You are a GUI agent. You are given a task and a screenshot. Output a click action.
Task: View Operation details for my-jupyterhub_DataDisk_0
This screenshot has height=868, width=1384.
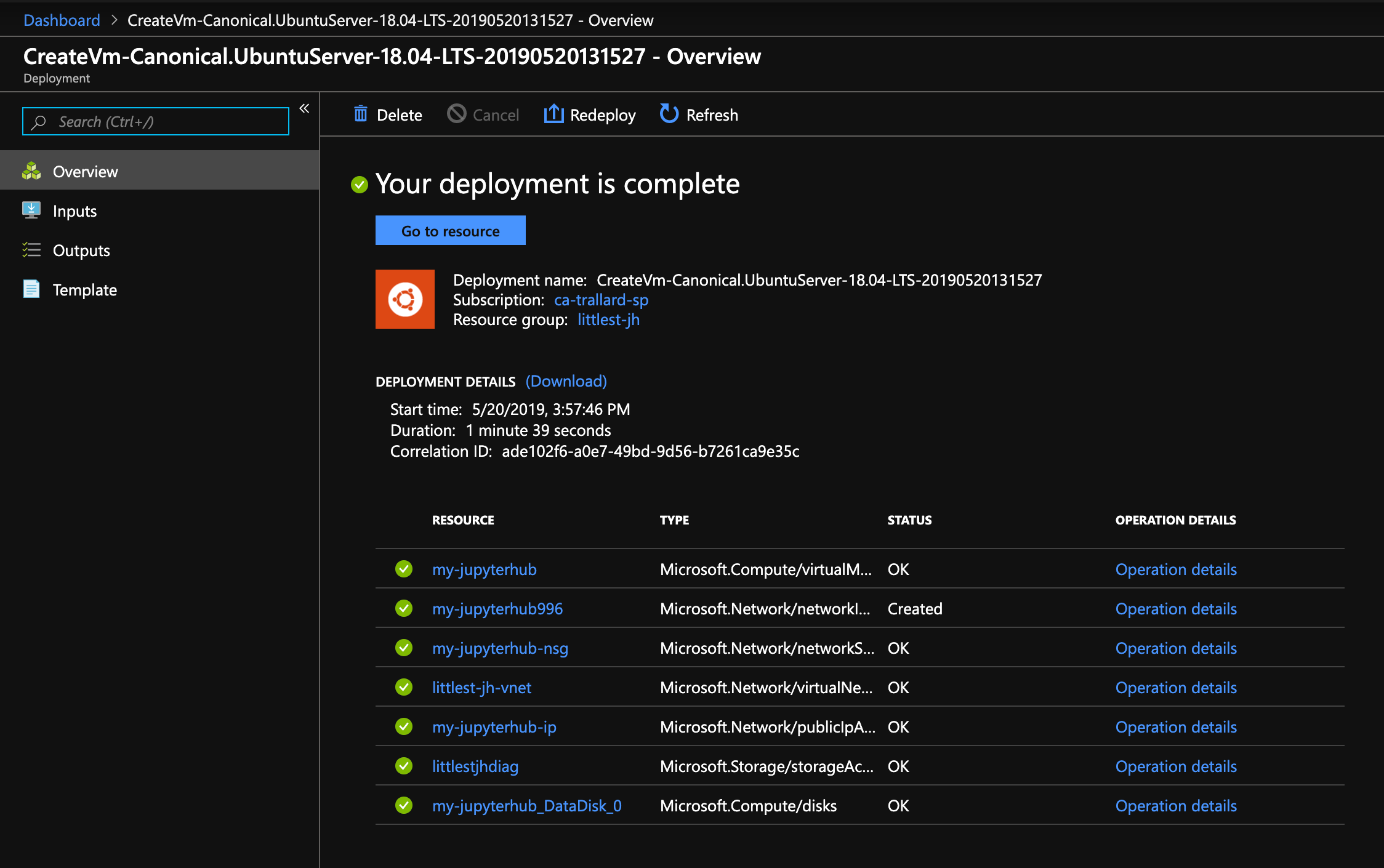click(1175, 806)
